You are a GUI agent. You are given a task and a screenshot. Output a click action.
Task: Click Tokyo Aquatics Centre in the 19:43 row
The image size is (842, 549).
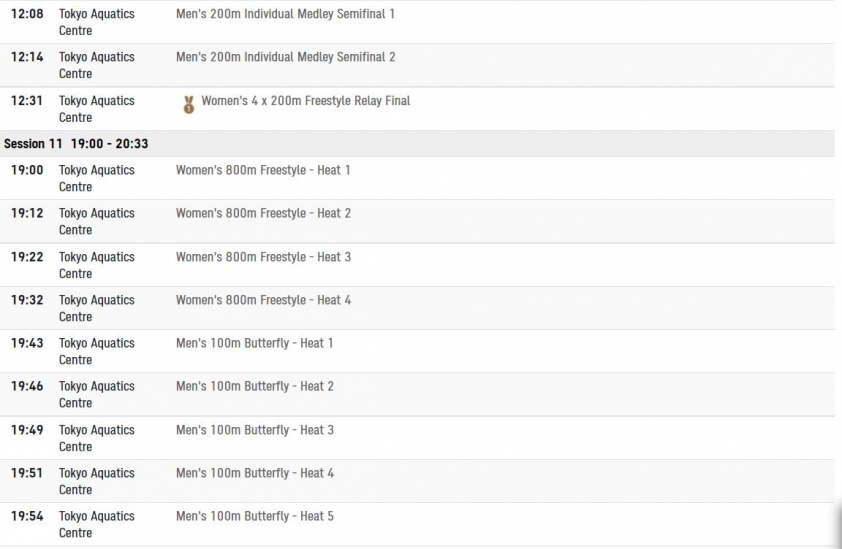[x=97, y=351]
